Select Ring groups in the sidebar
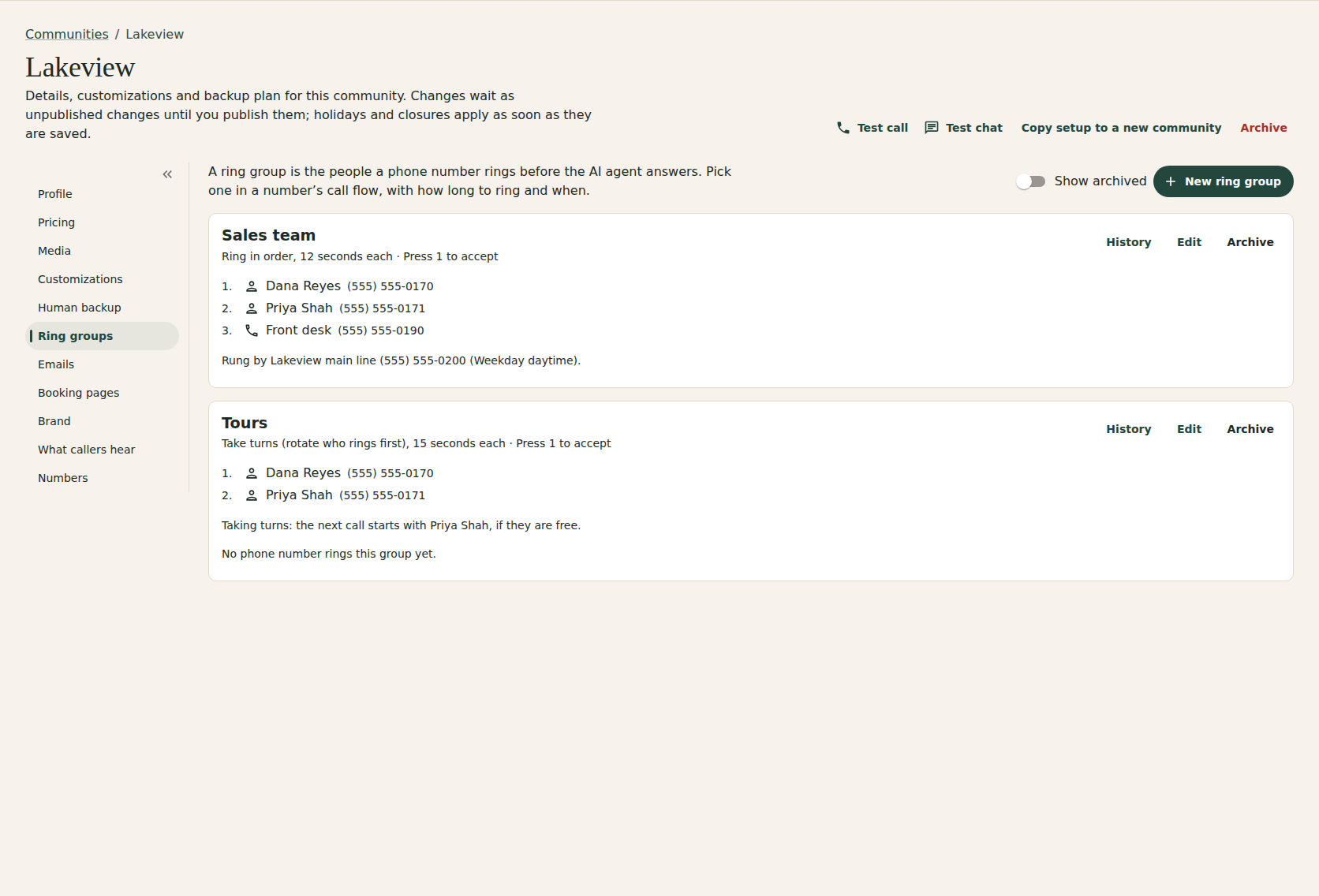Viewport: 1319px width, 896px height. coord(103,336)
